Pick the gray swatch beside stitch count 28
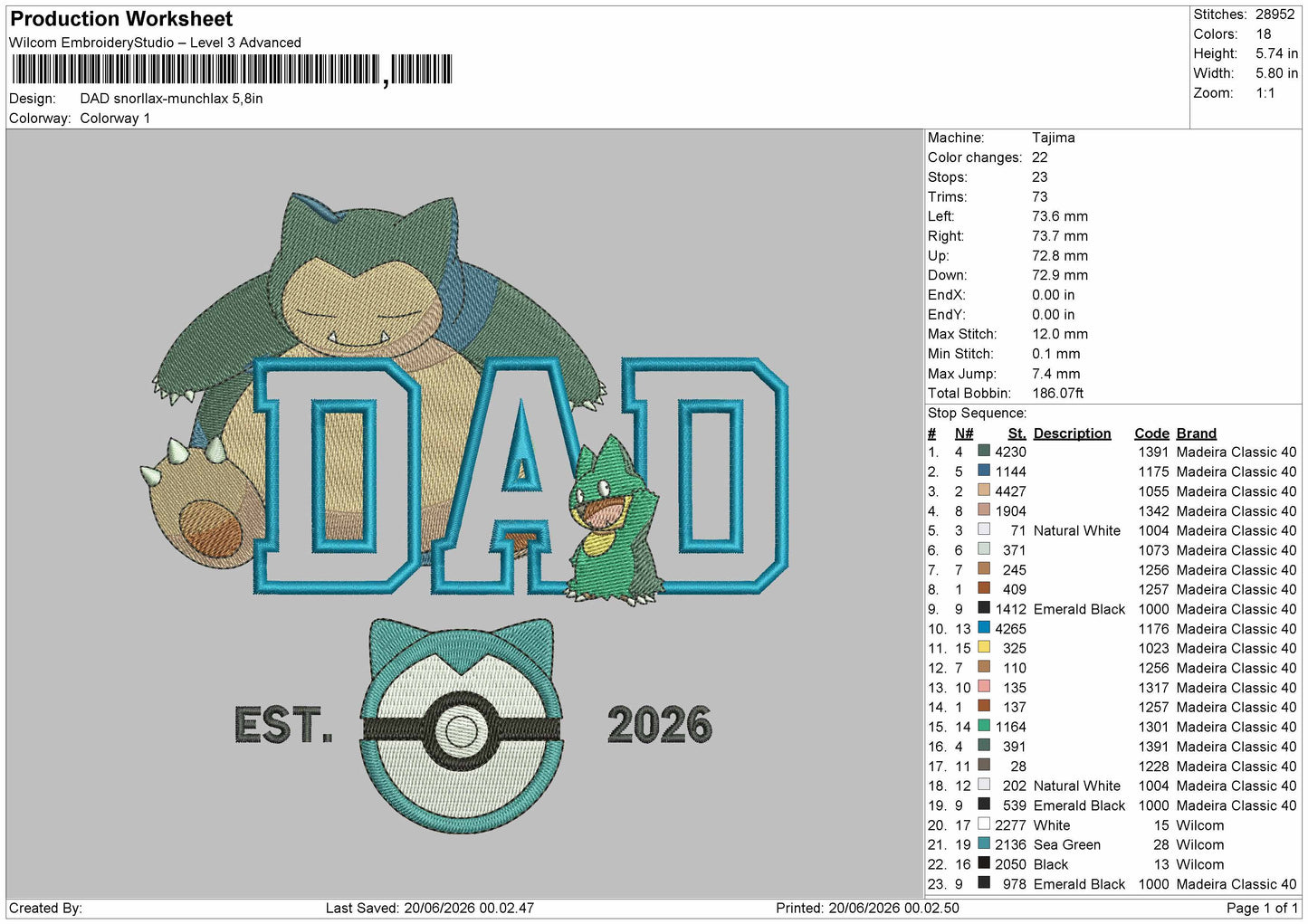 [984, 765]
